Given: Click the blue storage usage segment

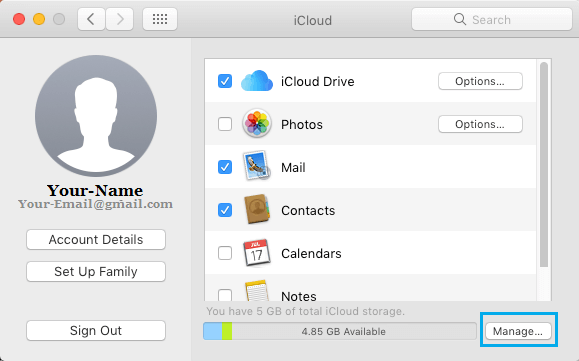Looking at the screenshot, I should [213, 331].
